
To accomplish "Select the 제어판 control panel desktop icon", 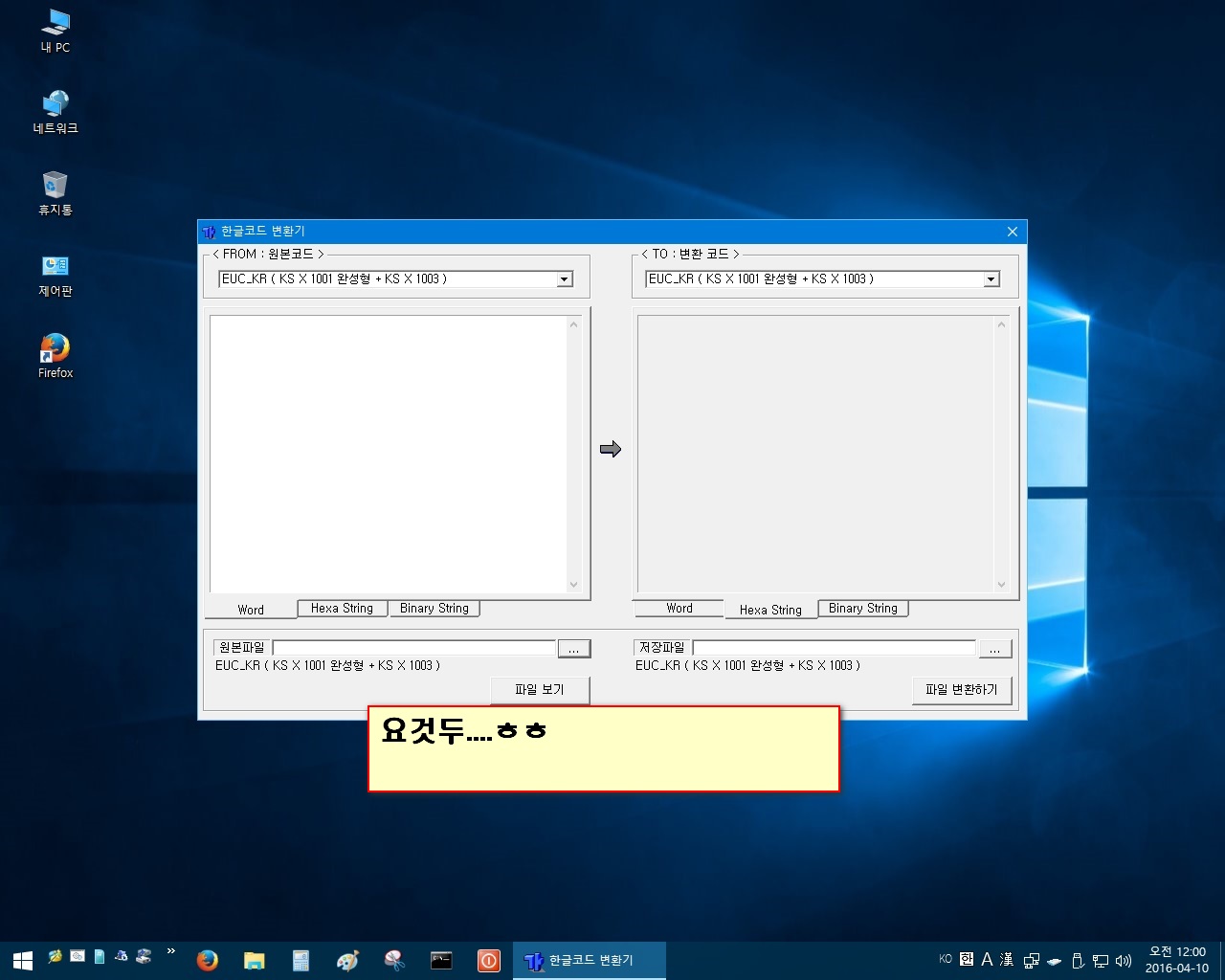I will 56,276.
